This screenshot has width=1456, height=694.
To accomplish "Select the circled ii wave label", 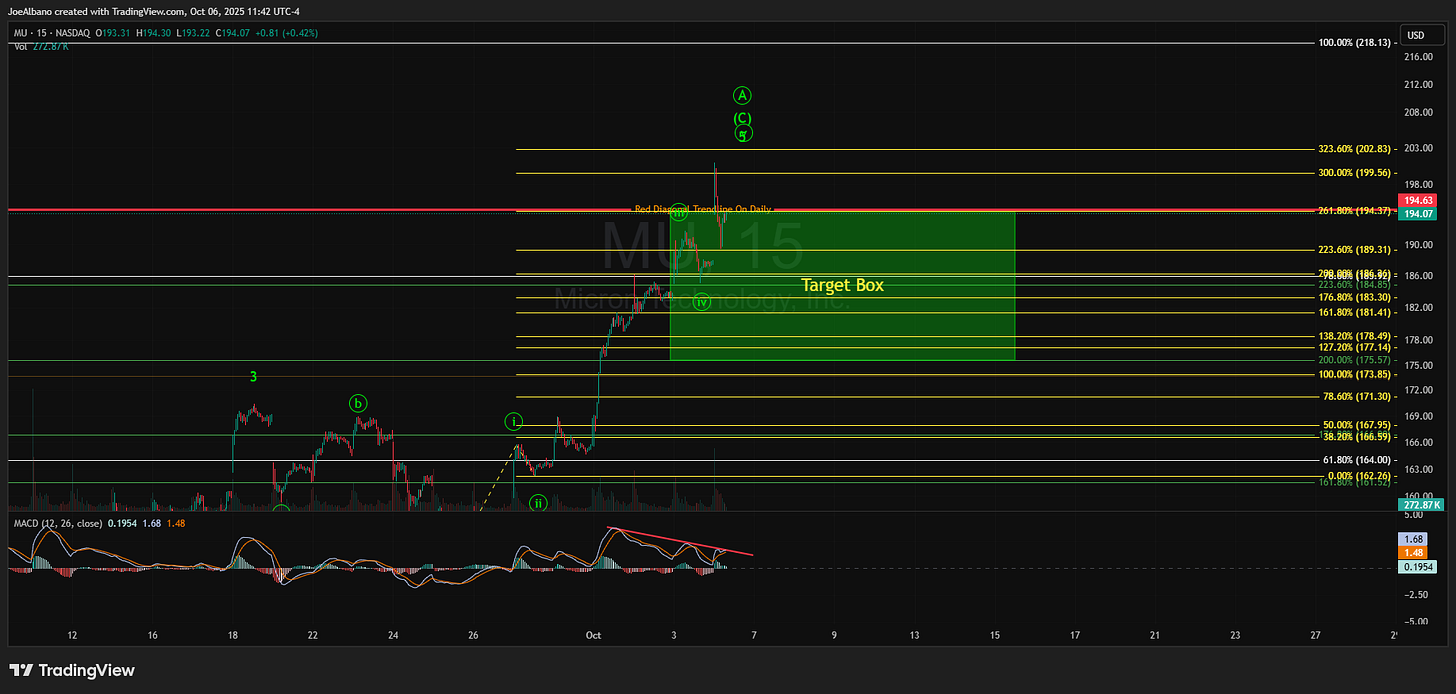I will (538, 503).
